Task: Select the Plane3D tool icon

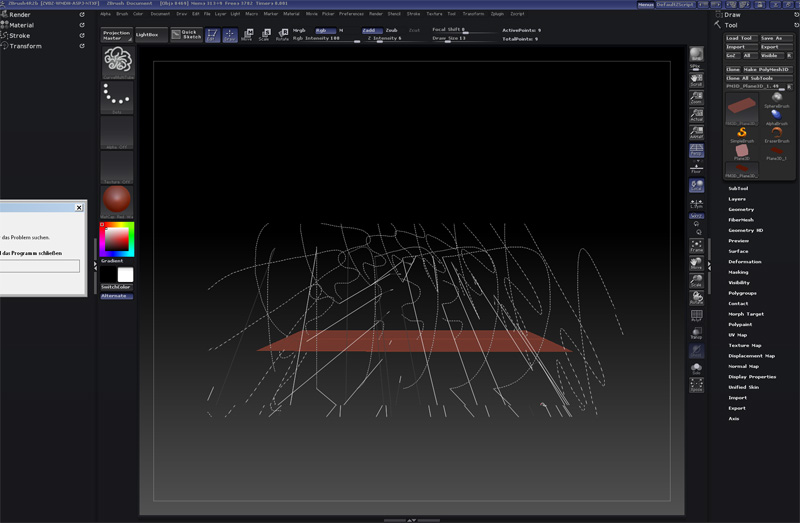Action: [742, 152]
